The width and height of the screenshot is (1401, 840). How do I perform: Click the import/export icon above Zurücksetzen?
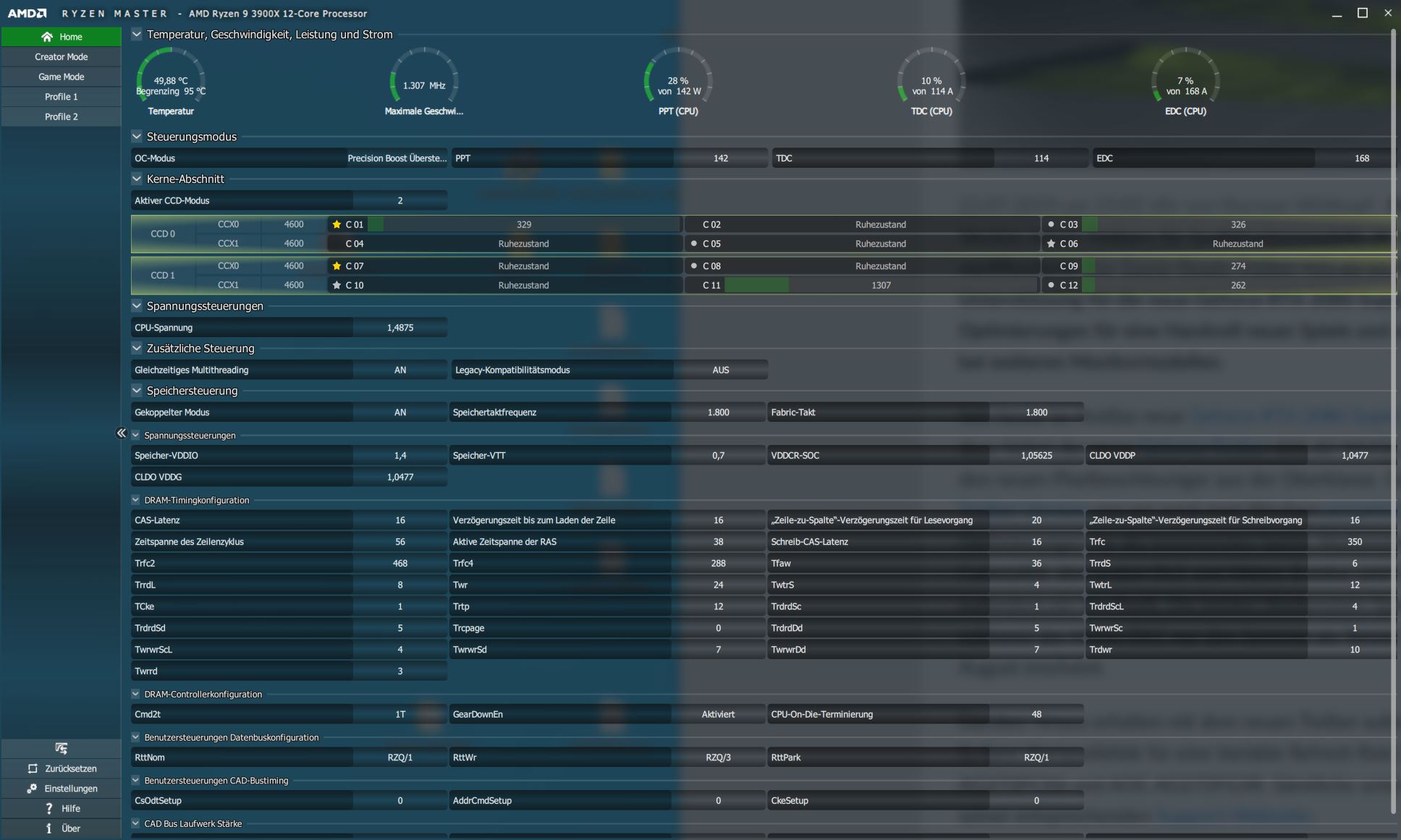click(62, 748)
